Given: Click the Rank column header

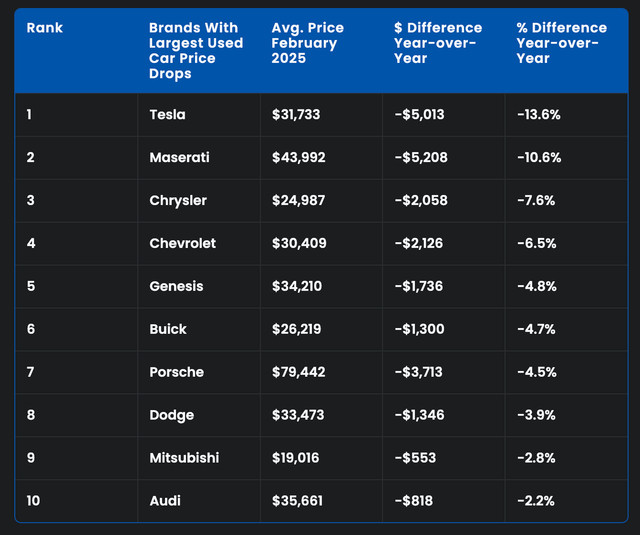Looking at the screenshot, I should 45,28.
